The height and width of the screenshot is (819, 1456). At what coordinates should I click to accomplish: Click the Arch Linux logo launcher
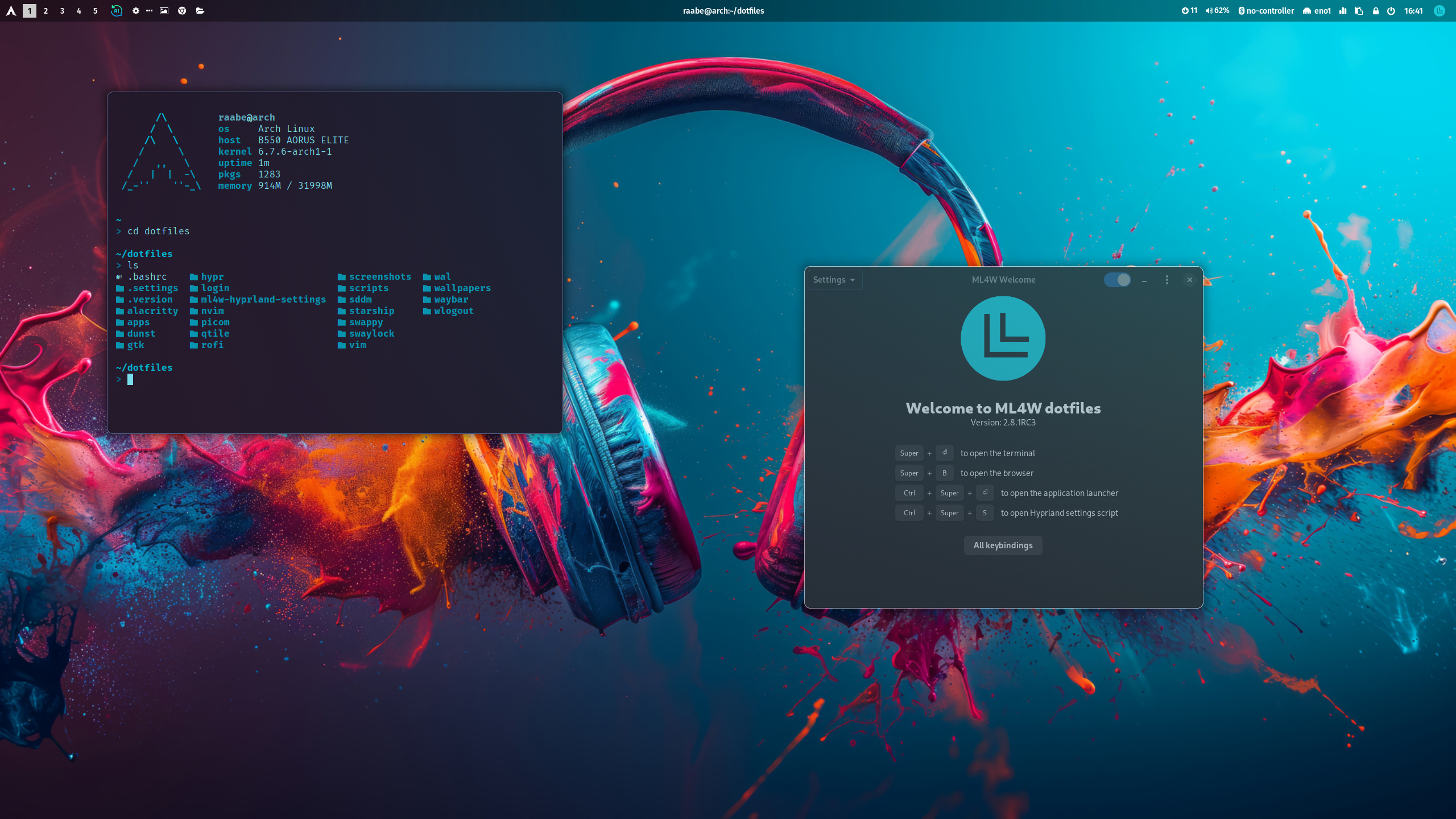(11, 11)
